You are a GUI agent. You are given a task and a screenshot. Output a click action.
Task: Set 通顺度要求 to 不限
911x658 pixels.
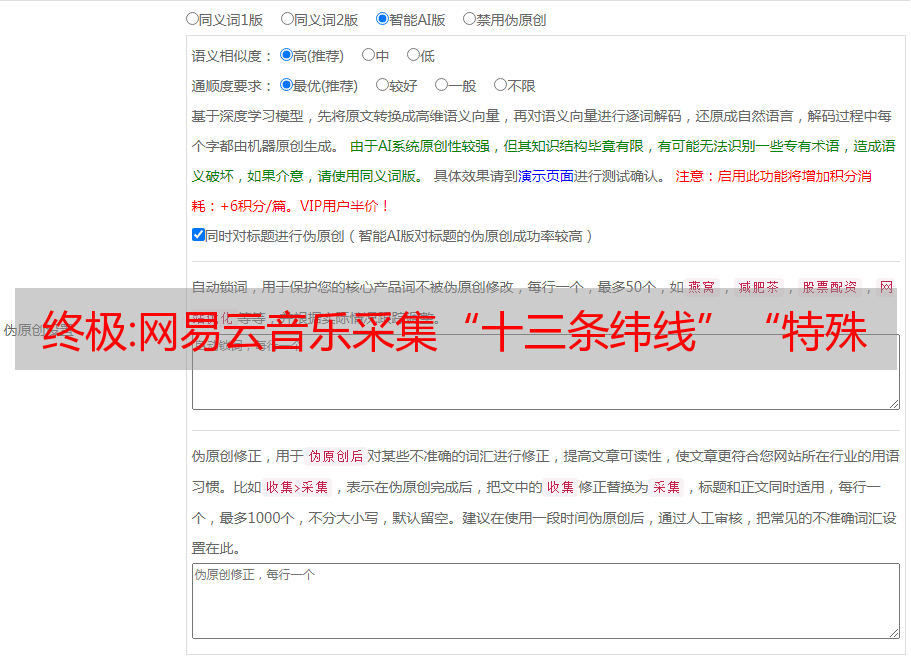pyautogui.click(x=500, y=86)
